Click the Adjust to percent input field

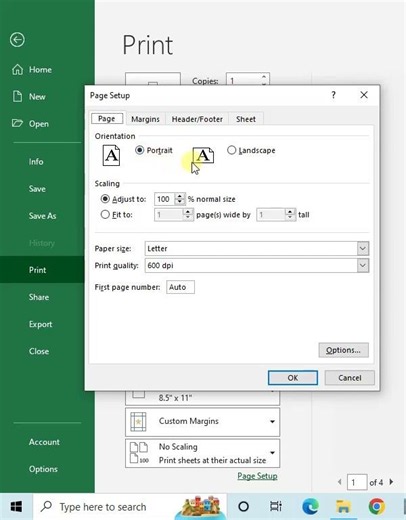165,199
